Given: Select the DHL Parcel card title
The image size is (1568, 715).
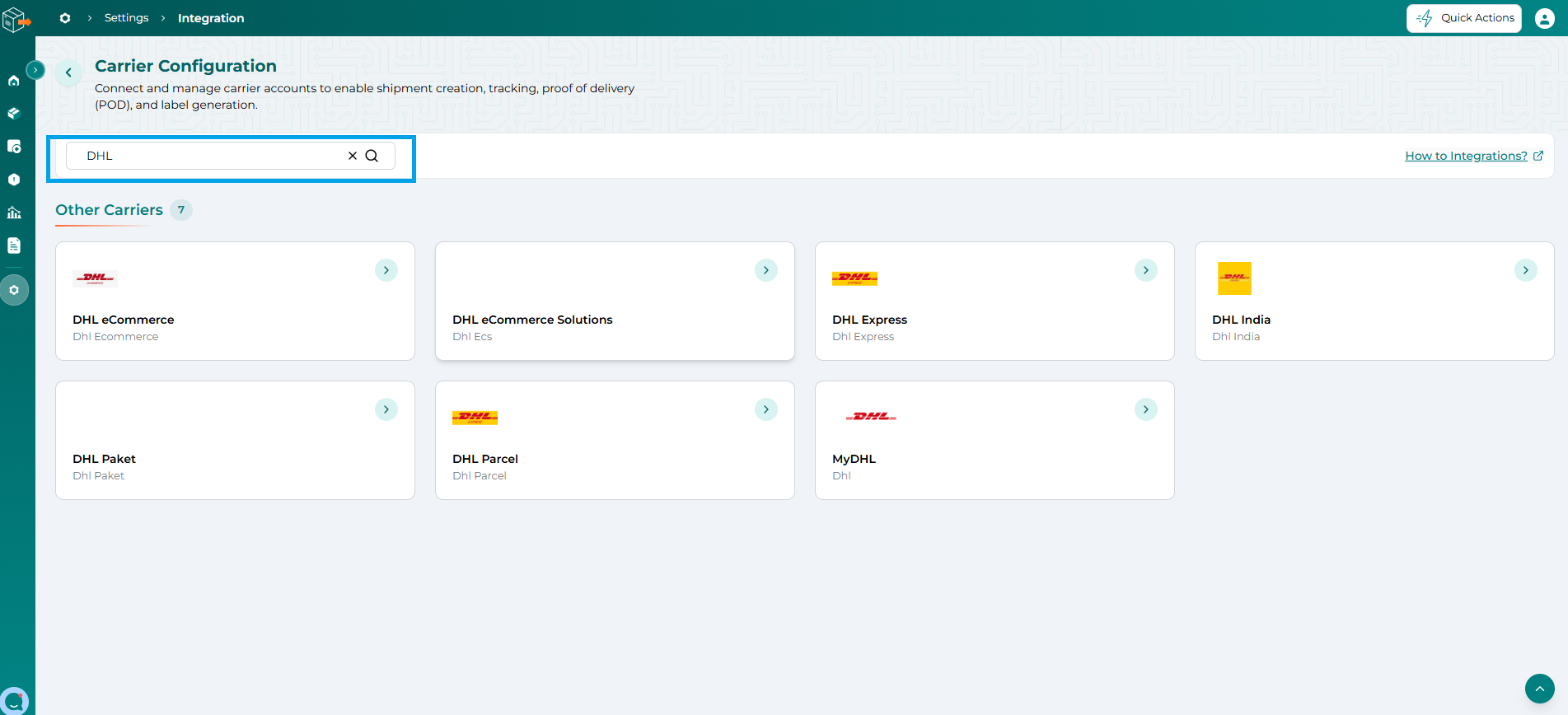Looking at the screenshot, I should (485, 459).
